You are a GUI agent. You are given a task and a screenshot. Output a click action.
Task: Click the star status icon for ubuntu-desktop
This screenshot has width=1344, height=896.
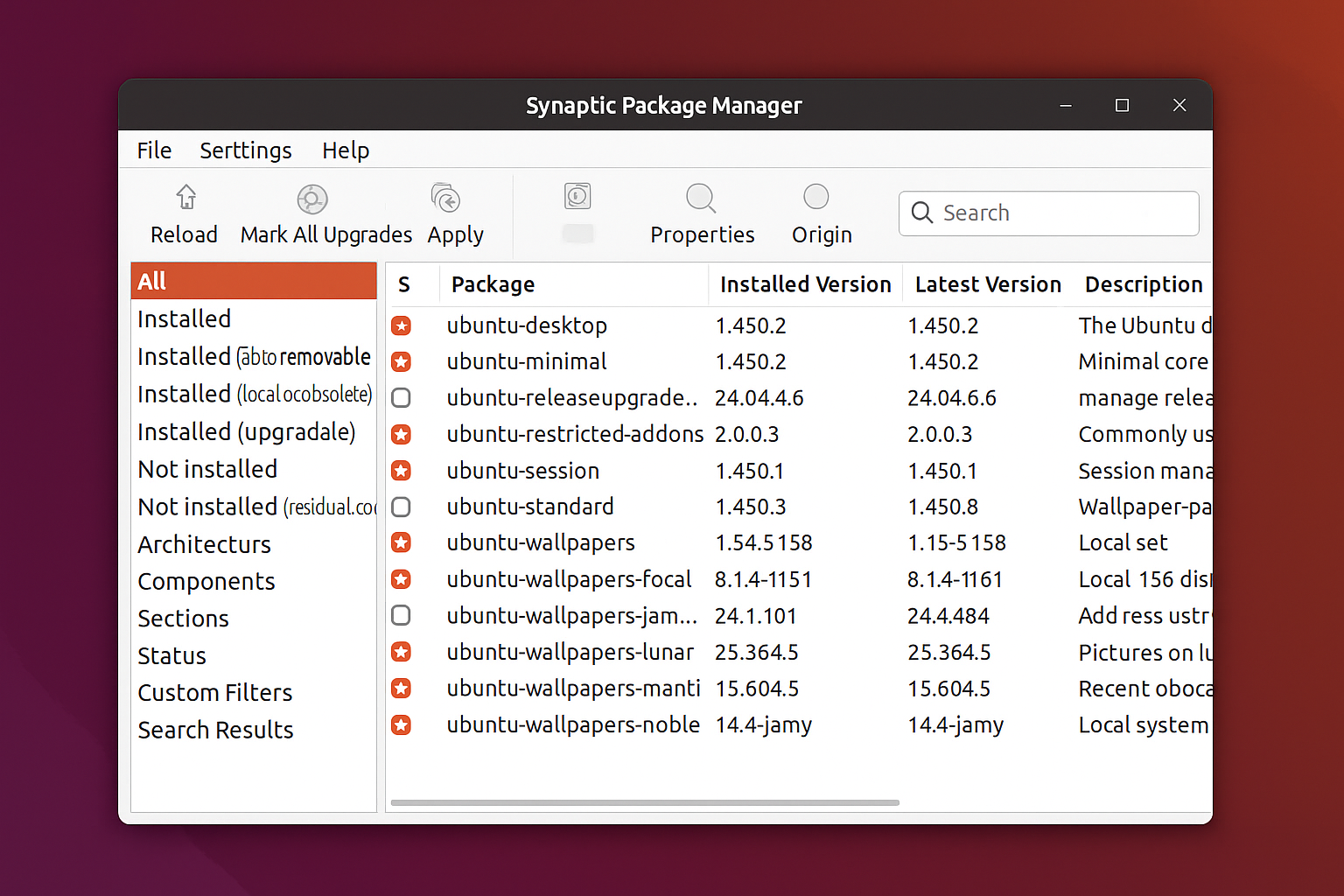pyautogui.click(x=401, y=325)
